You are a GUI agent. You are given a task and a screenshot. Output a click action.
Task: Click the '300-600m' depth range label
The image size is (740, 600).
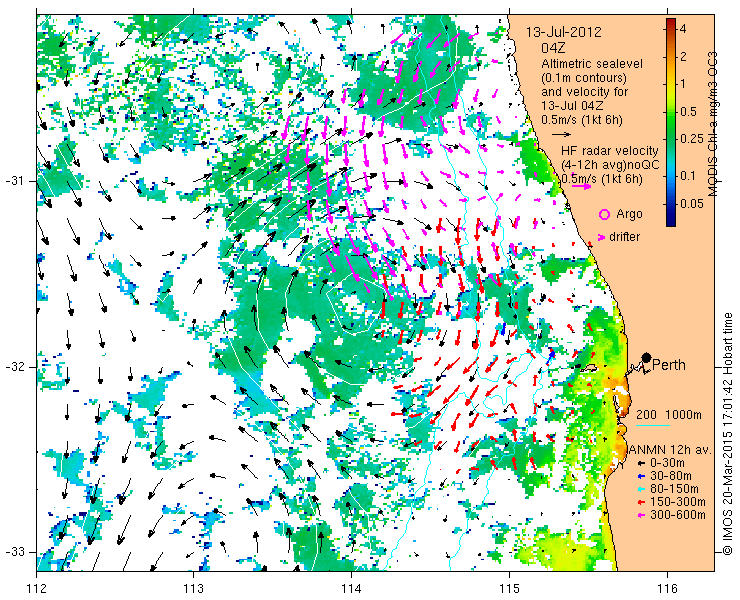pos(678,515)
